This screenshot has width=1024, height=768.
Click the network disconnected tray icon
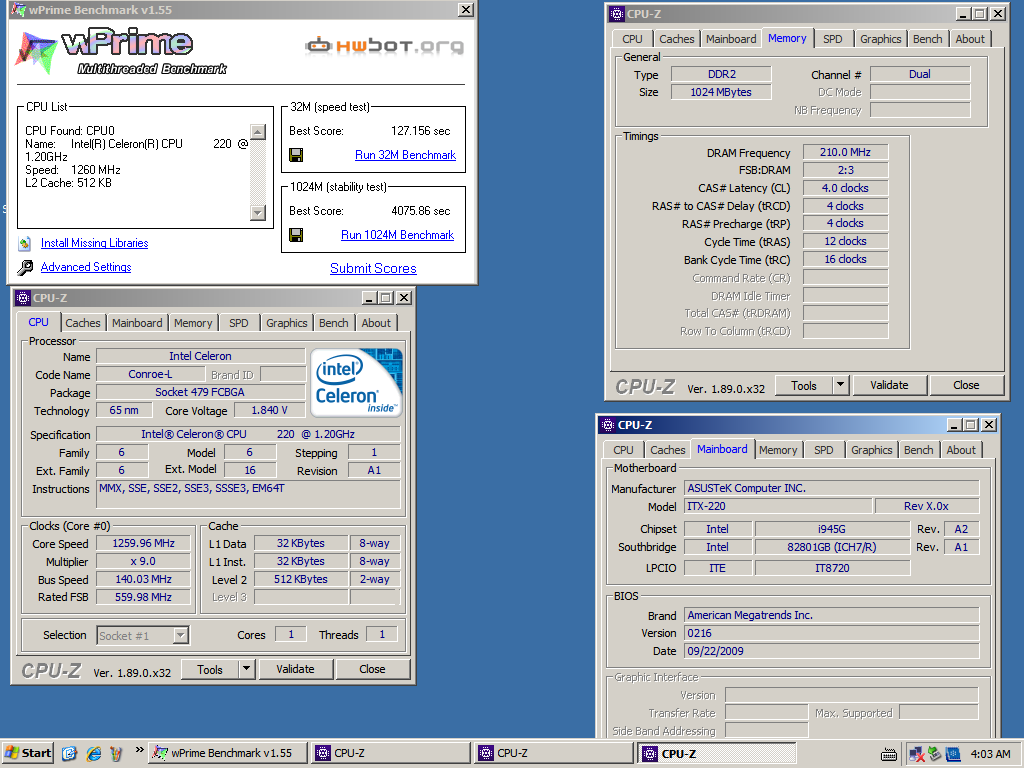(x=917, y=754)
